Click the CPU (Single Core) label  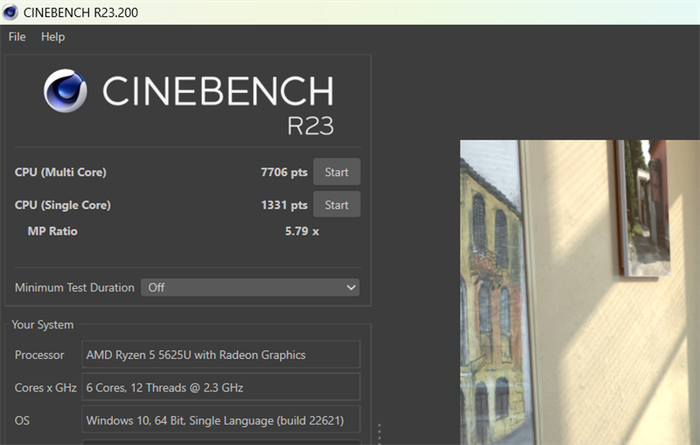click(62, 205)
